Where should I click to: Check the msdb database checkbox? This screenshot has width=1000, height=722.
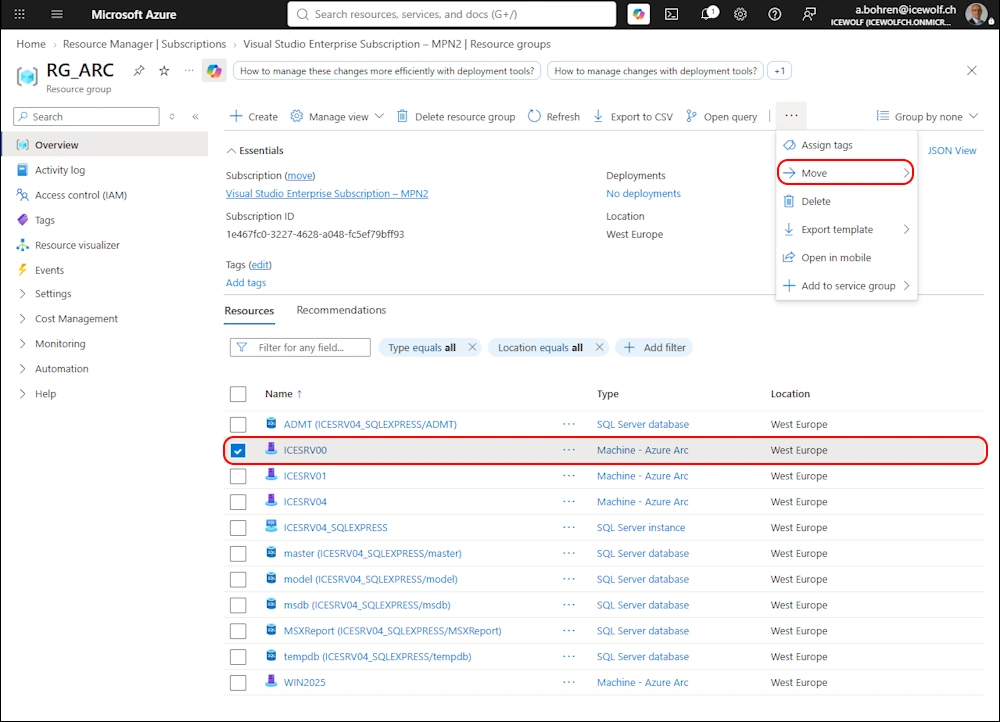[238, 605]
